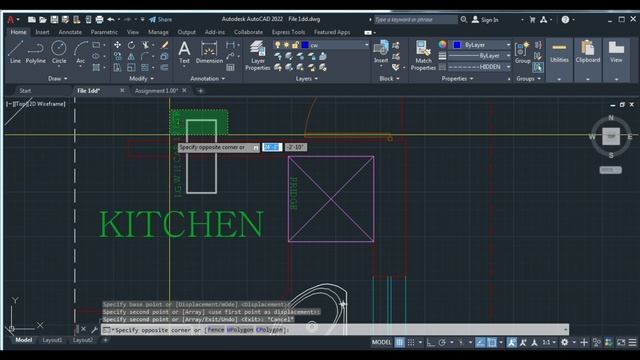640x360 pixels.
Task: Click the Undo arrow icon
Action: coord(111,19)
